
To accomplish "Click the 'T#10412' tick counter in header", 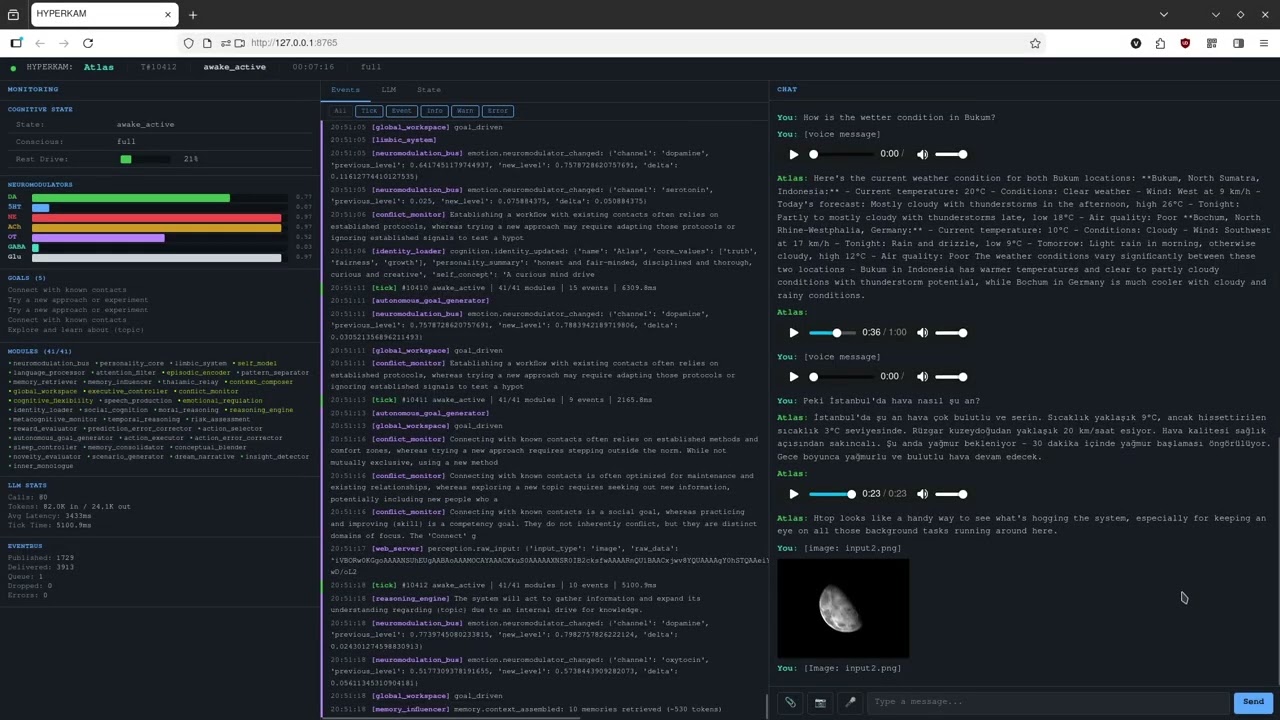I will (158, 67).
